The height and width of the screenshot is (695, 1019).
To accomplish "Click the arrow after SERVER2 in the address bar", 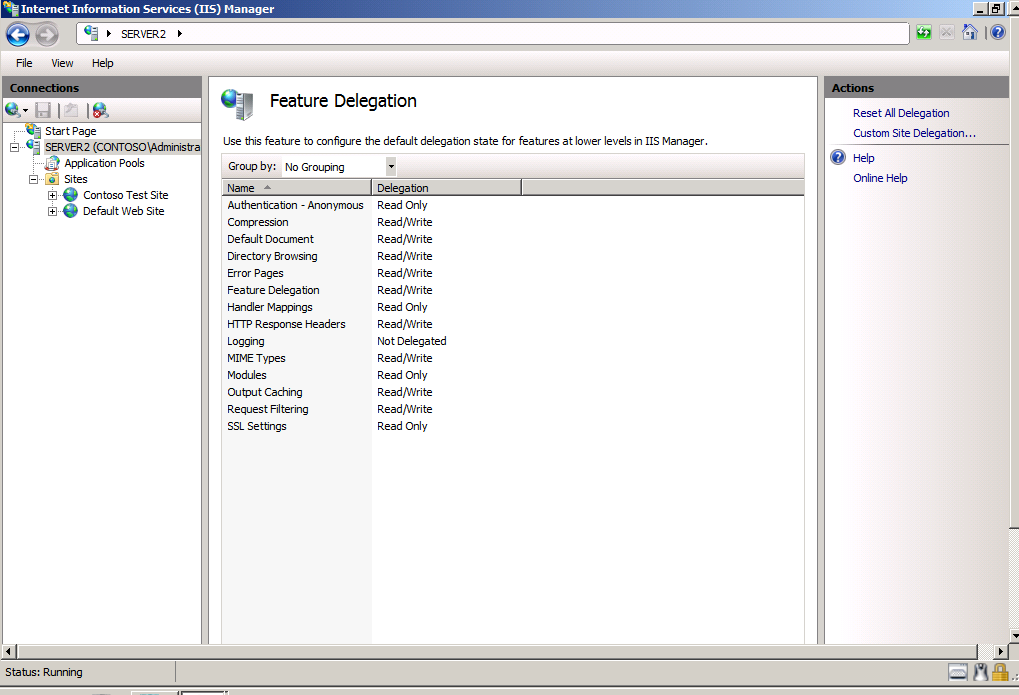I will (x=180, y=34).
